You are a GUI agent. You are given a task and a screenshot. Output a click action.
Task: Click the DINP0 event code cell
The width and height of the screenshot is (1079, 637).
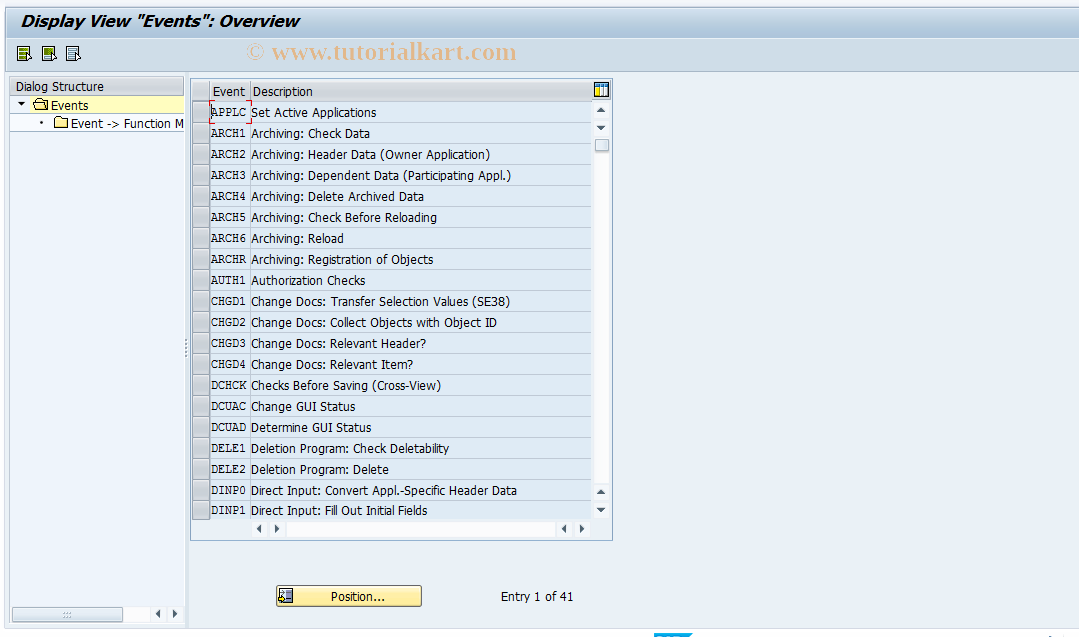click(x=229, y=490)
